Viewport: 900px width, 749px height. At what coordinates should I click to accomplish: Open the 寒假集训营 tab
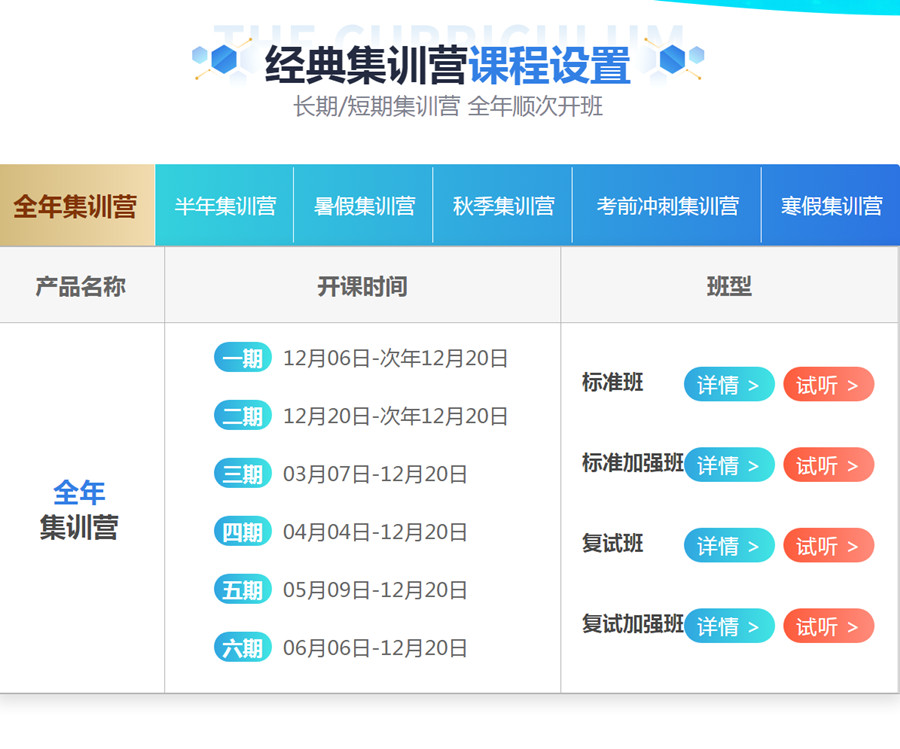[831, 206]
